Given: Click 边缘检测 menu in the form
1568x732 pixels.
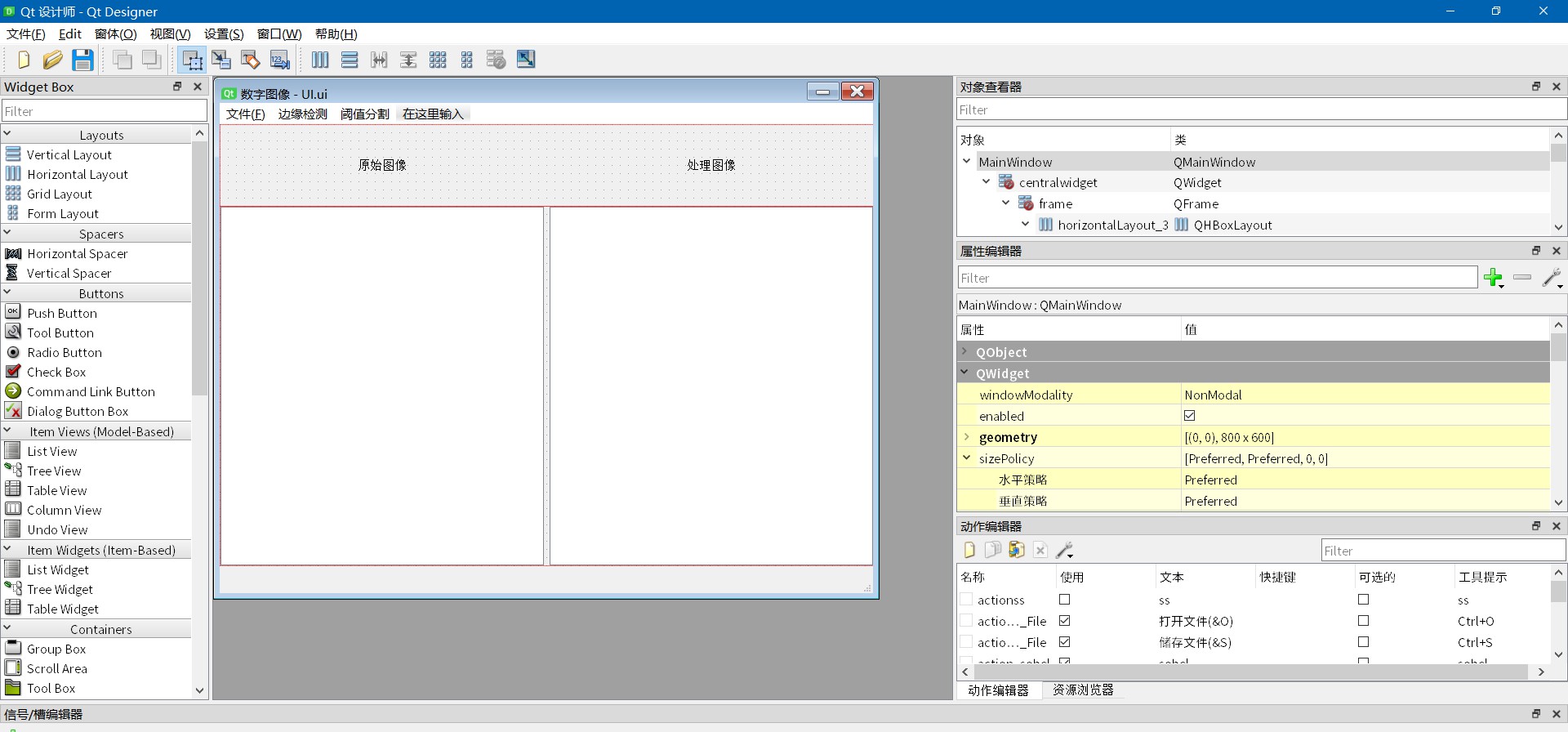Looking at the screenshot, I should pos(302,114).
